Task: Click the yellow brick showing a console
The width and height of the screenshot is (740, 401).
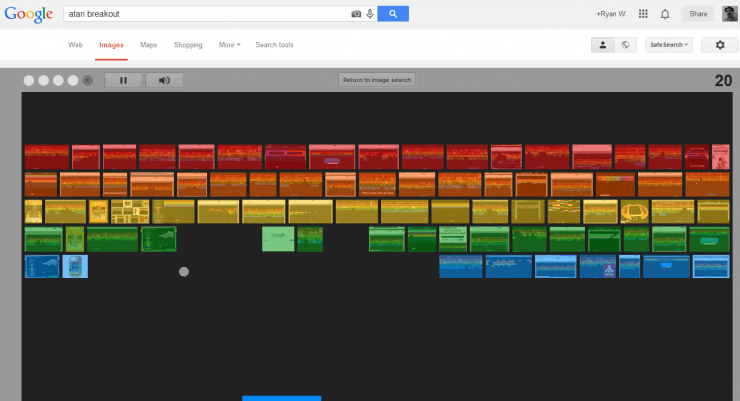Action: coord(634,211)
